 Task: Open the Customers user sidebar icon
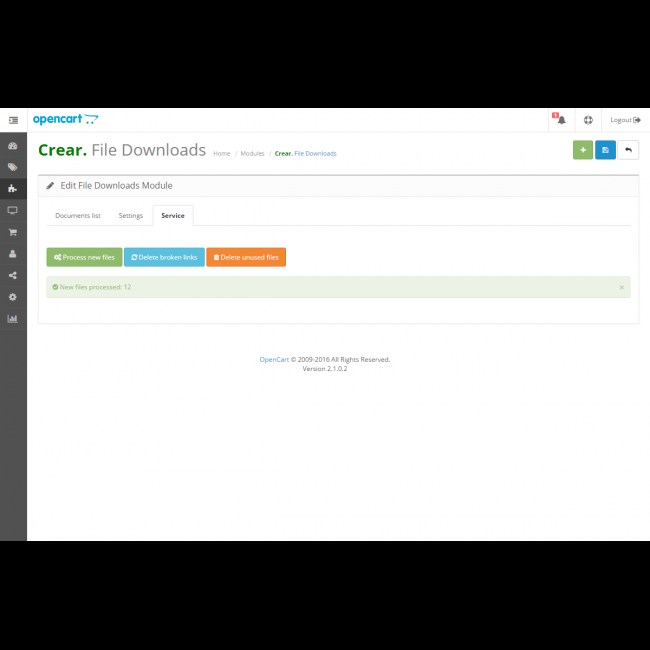tap(13, 254)
